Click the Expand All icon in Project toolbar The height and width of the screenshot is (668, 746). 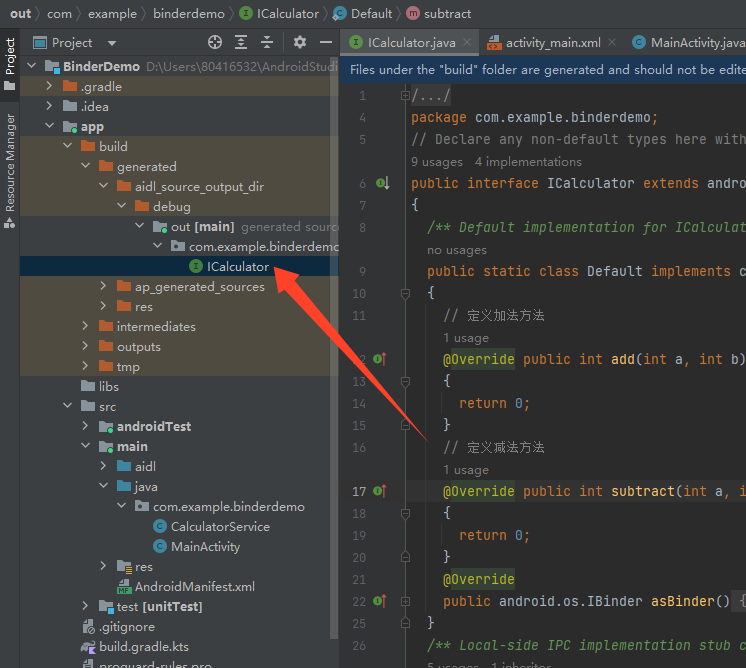pyautogui.click(x=241, y=42)
